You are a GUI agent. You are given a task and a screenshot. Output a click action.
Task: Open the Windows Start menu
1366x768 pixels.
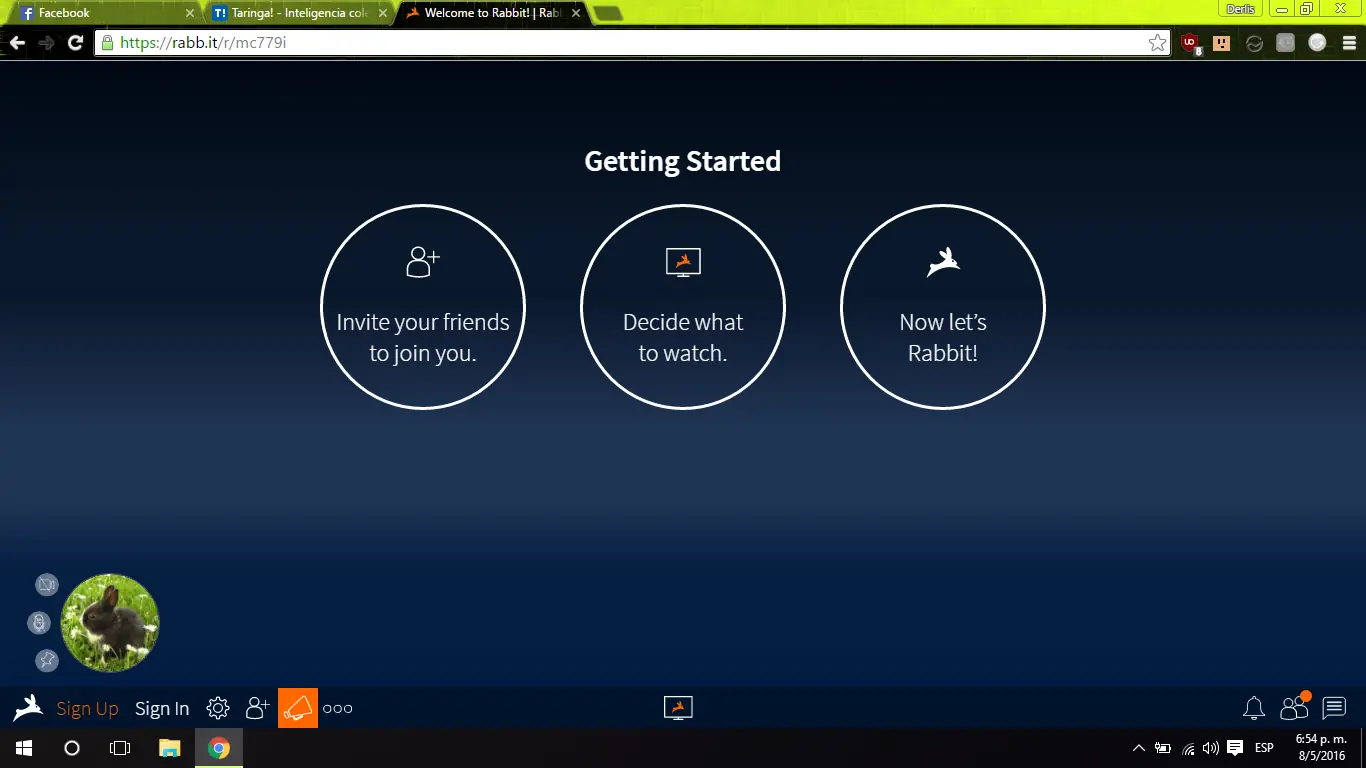tap(24, 748)
